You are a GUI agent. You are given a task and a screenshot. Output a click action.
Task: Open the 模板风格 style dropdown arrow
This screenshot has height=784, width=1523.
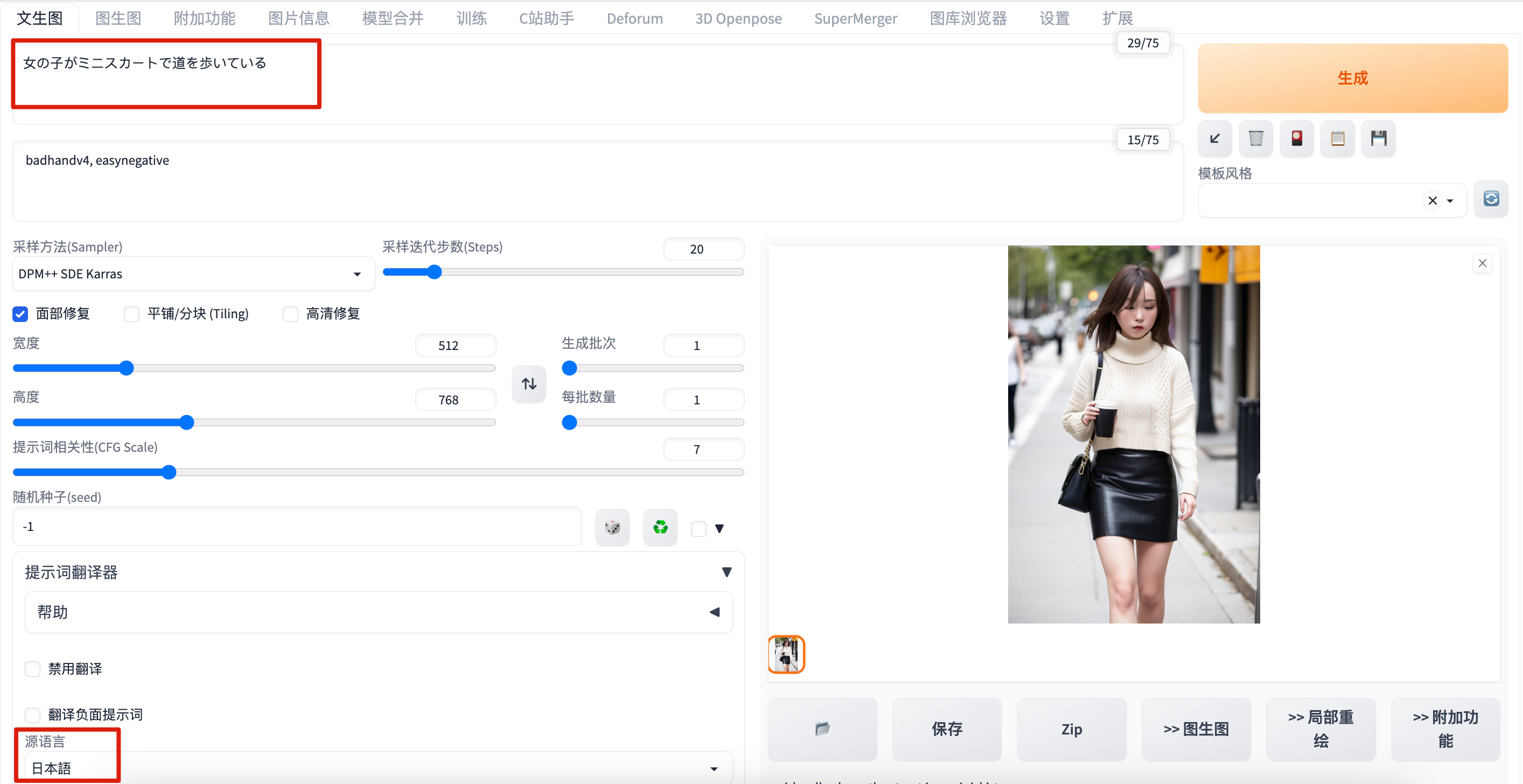click(x=1450, y=201)
